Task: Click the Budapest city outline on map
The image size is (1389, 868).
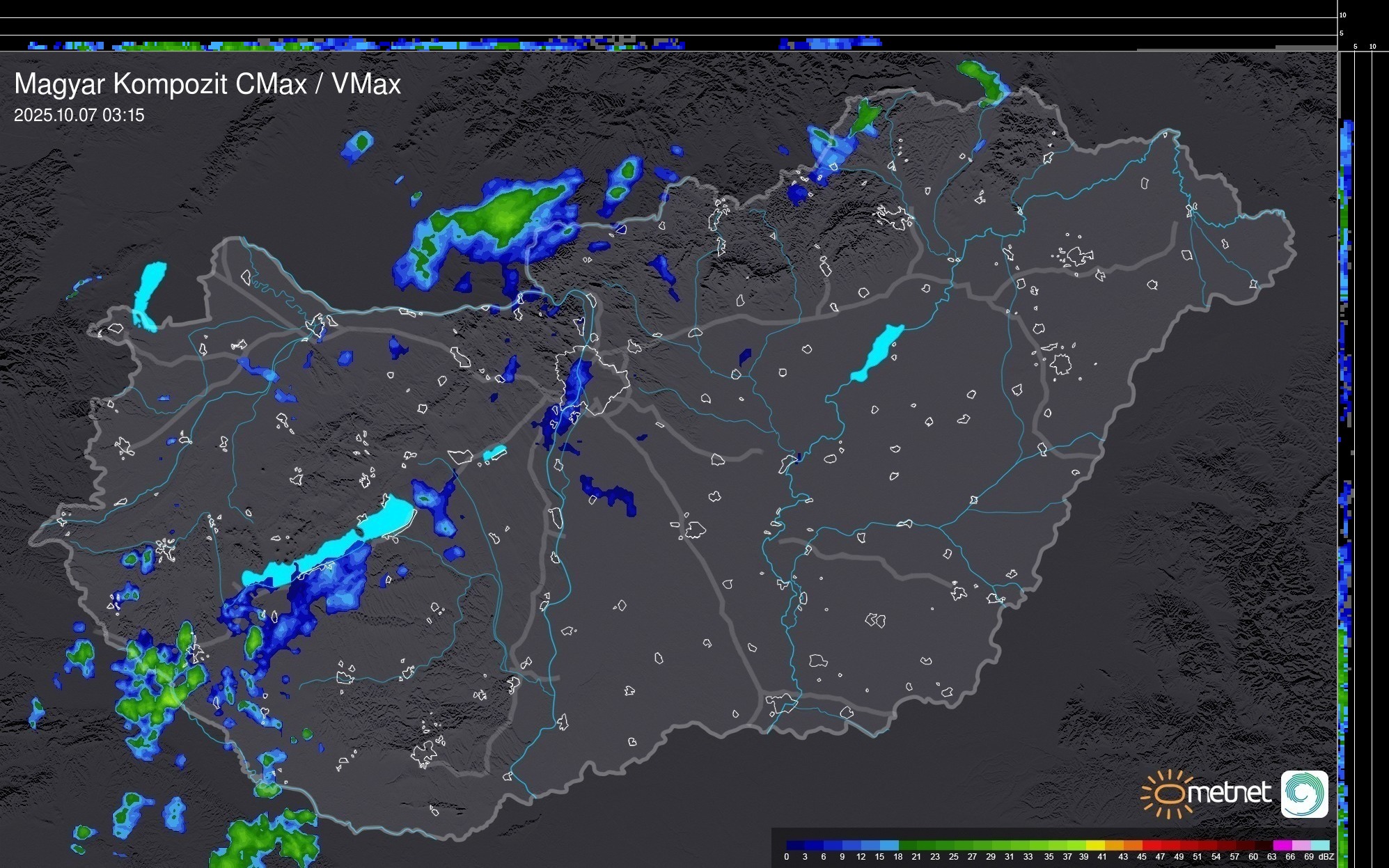Action: tap(592, 379)
